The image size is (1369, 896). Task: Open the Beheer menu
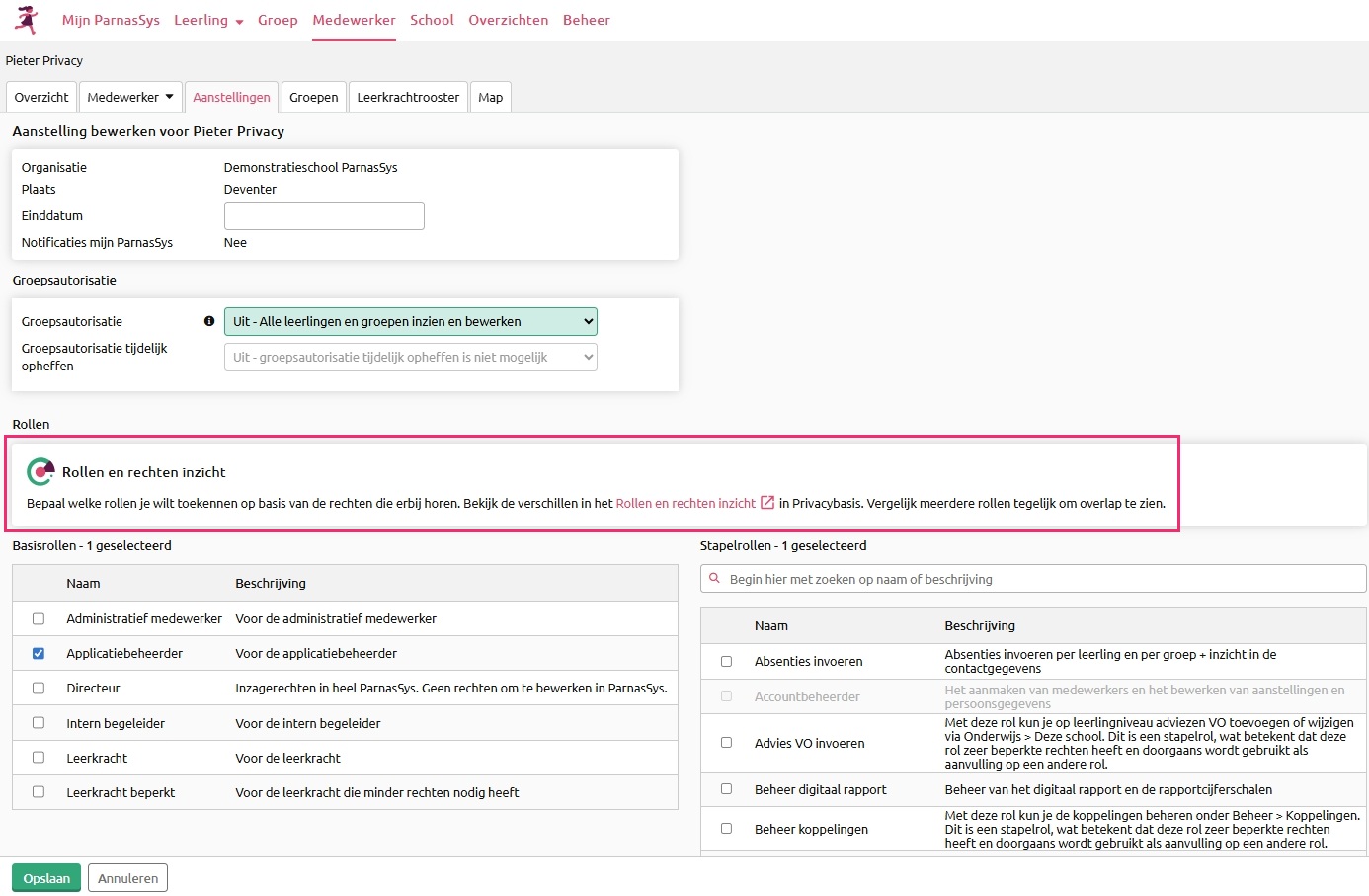tap(587, 20)
